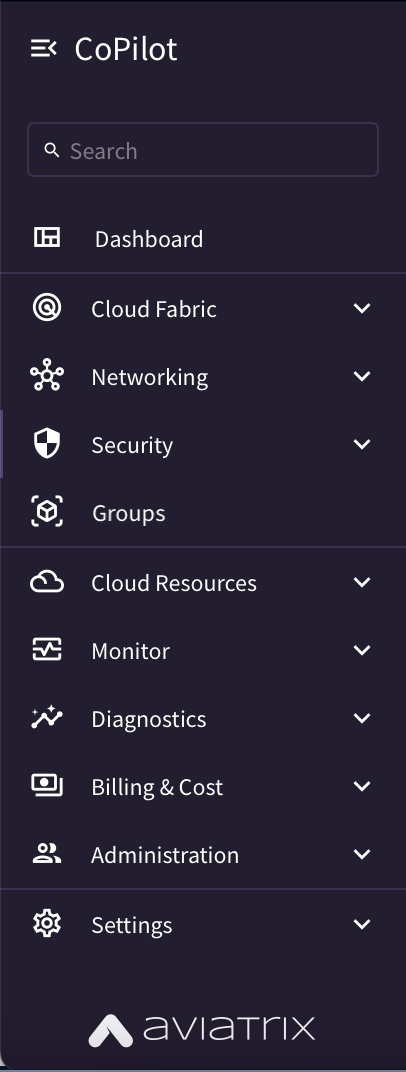This screenshot has width=406, height=1072.
Task: Select the Cloud Fabric target icon
Action: pyautogui.click(x=47, y=308)
